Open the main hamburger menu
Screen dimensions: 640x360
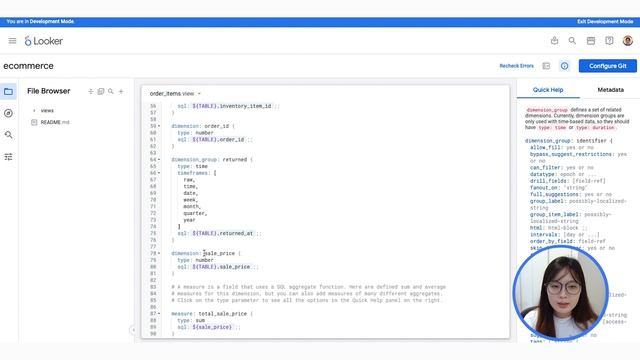tap(12, 41)
